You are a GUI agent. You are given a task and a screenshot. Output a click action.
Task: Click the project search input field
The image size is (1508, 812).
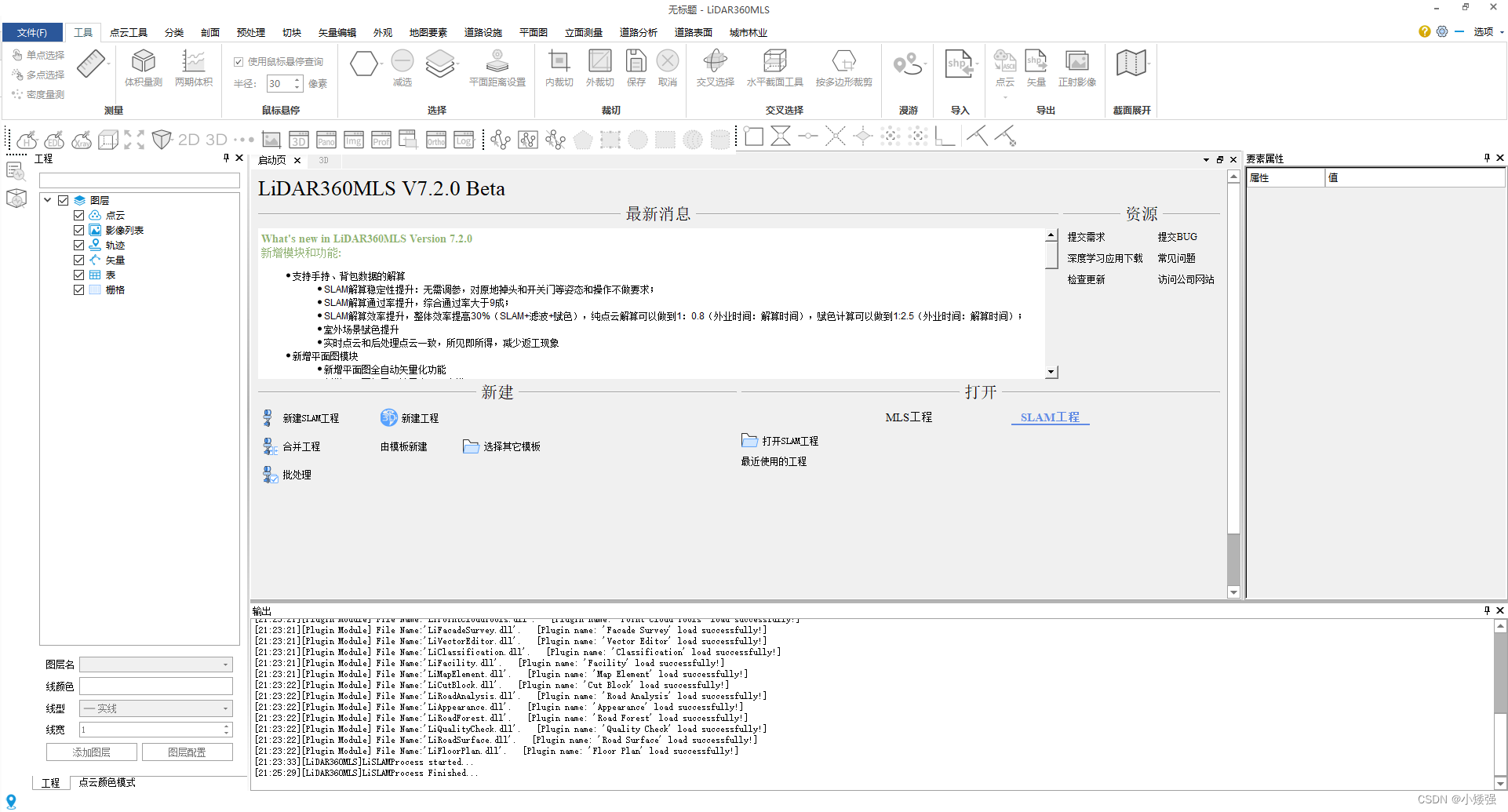pyautogui.click(x=140, y=180)
